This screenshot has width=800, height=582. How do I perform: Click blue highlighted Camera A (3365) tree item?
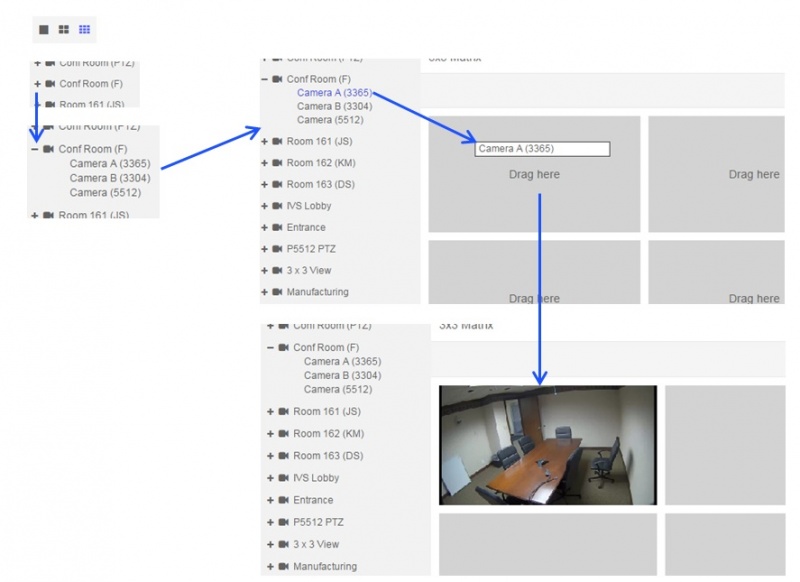pos(334,93)
